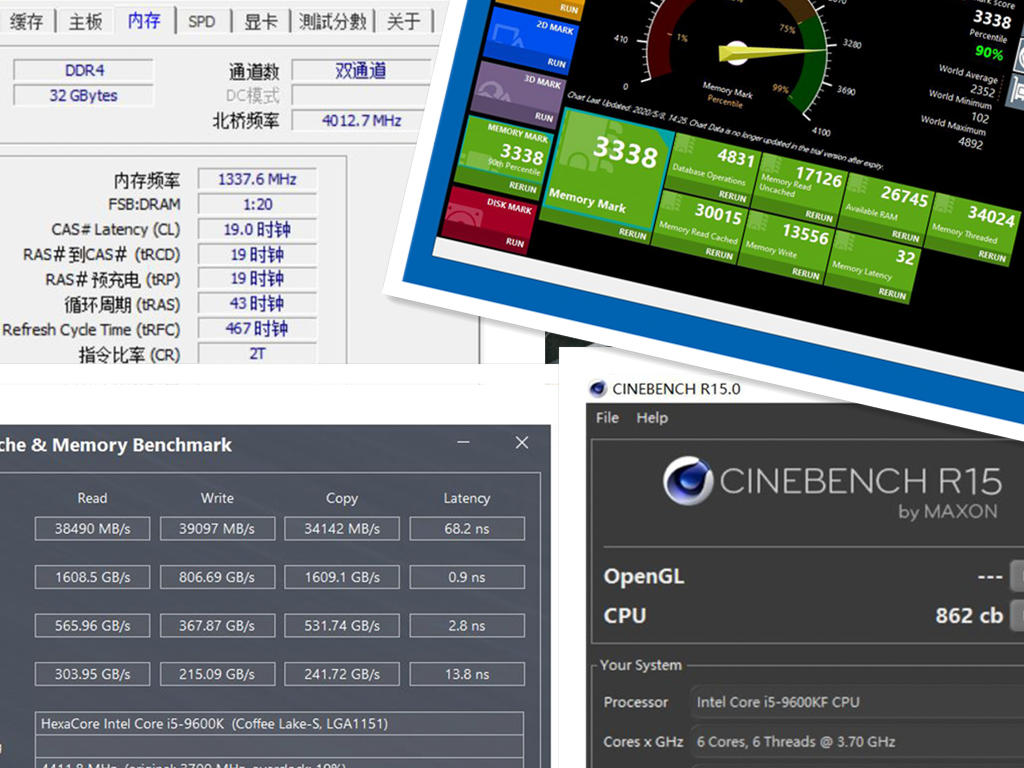Rerun the Memory Threaded test
This screenshot has height=768, width=1024.
pos(992,256)
